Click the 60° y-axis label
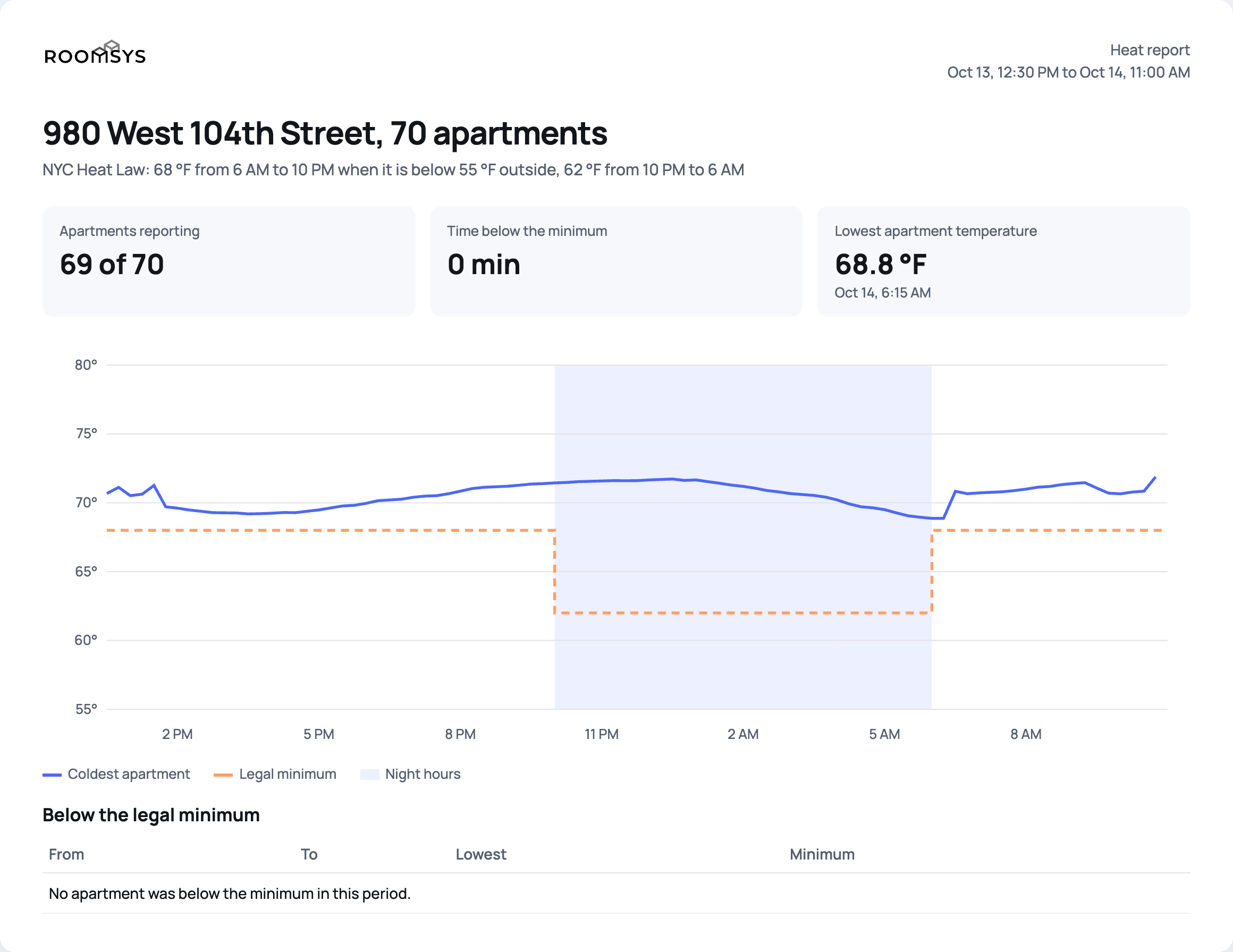This screenshot has height=952, width=1233. 86,641
